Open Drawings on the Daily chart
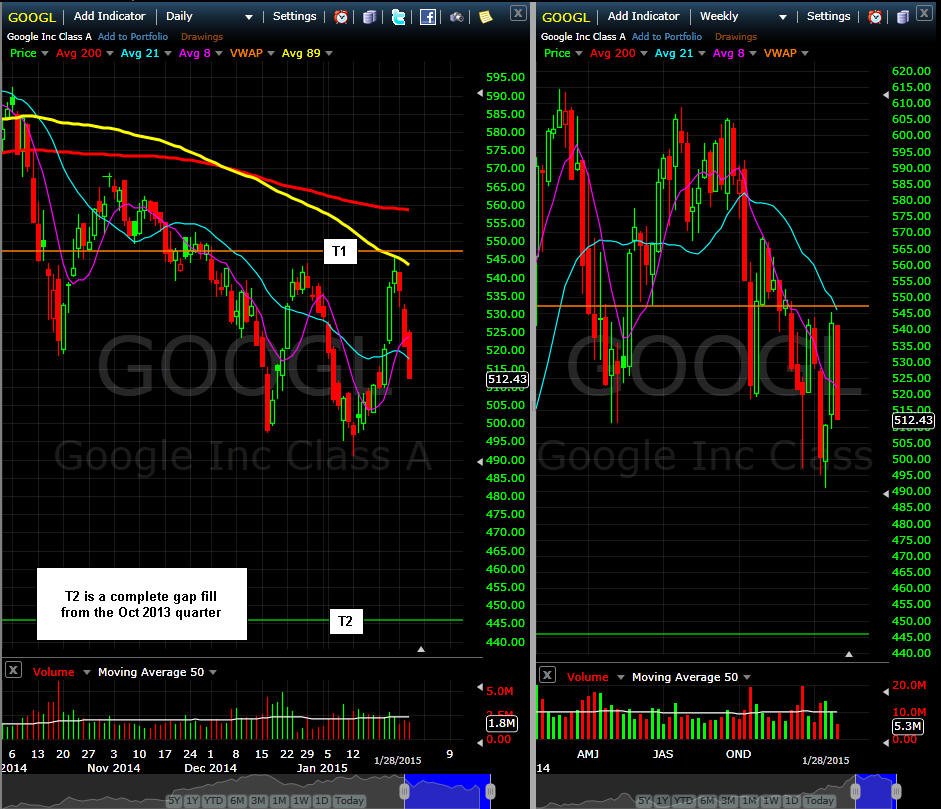 tap(202, 37)
